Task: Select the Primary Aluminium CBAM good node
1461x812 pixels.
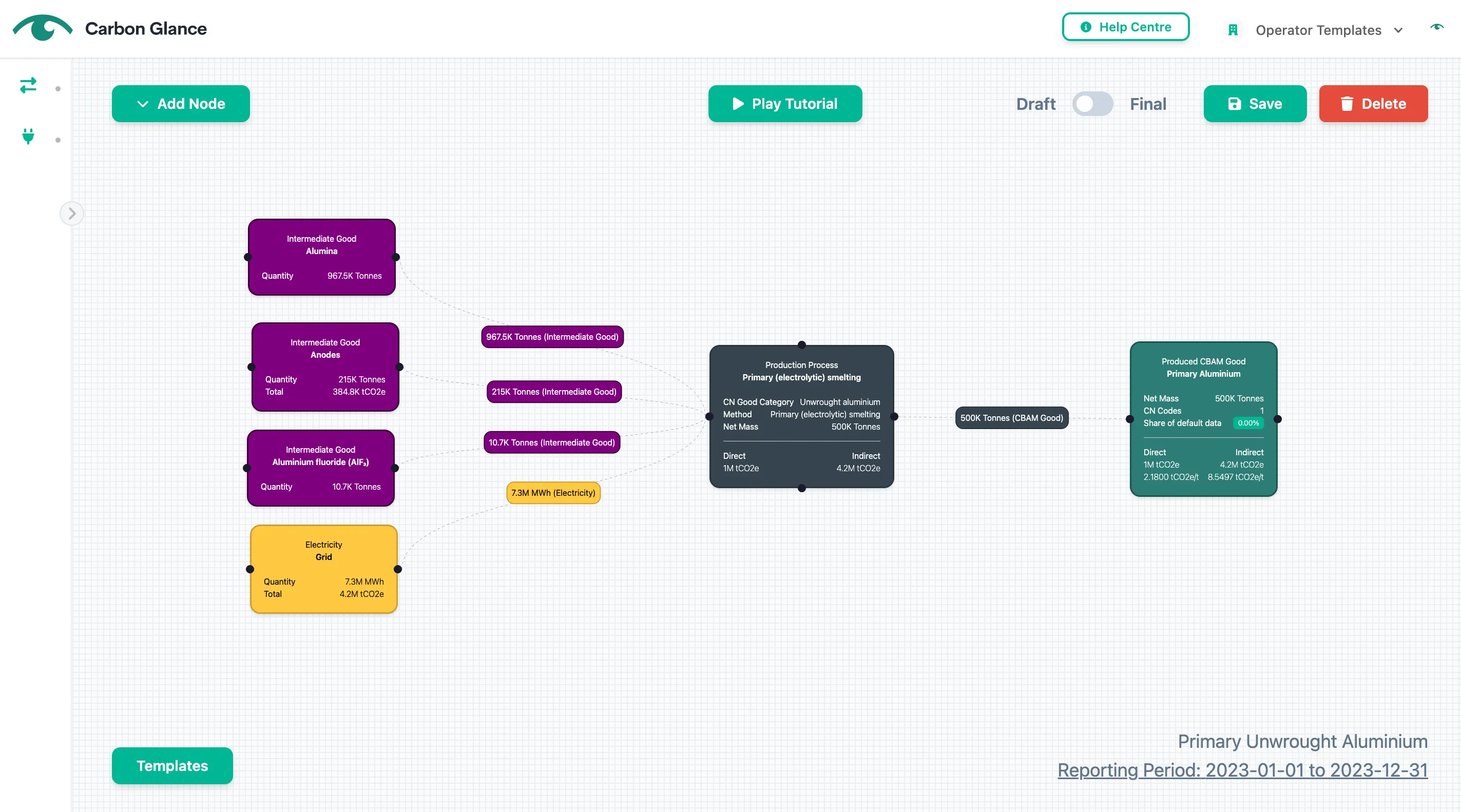Action: tap(1203, 419)
